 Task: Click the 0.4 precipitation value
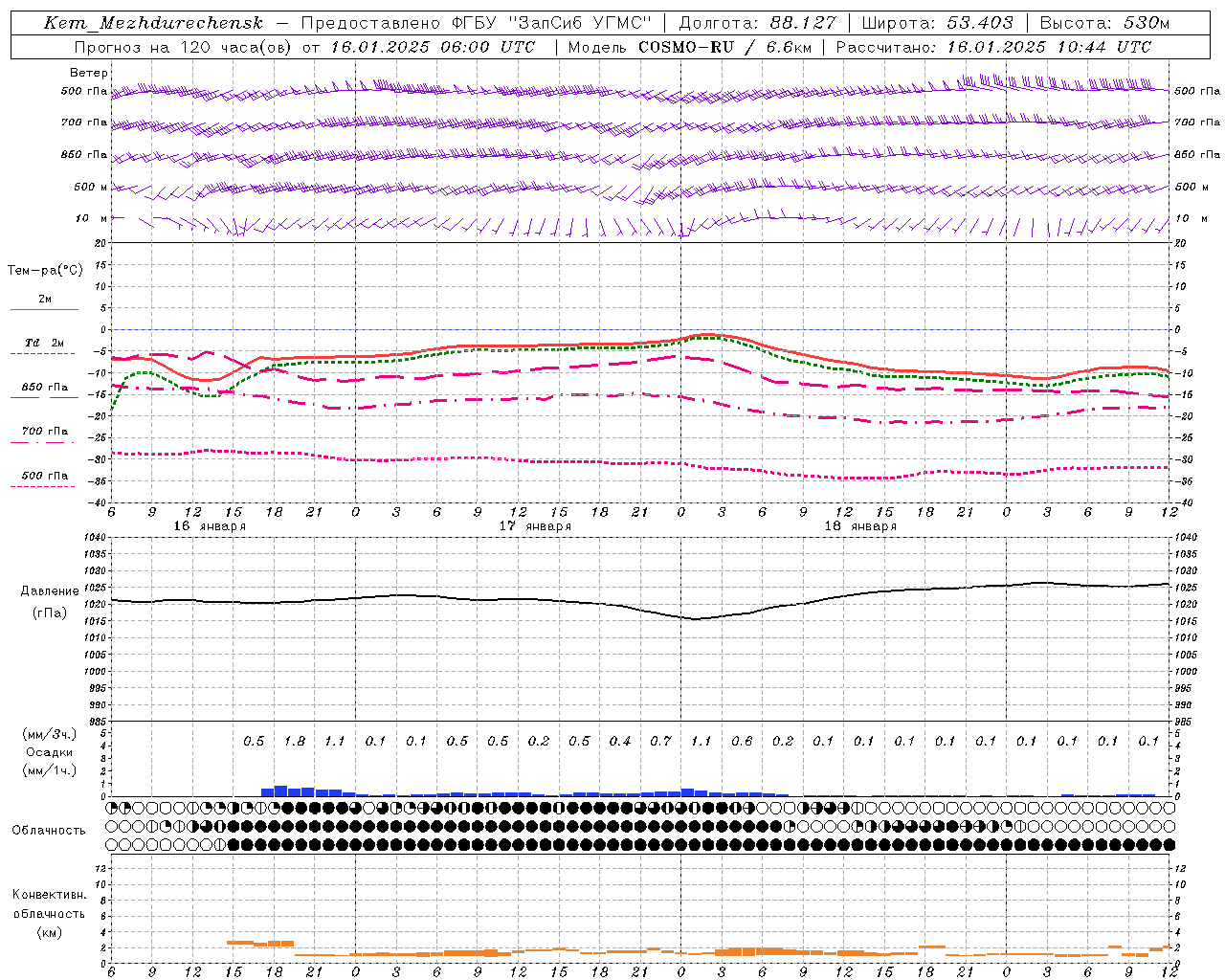[620, 742]
